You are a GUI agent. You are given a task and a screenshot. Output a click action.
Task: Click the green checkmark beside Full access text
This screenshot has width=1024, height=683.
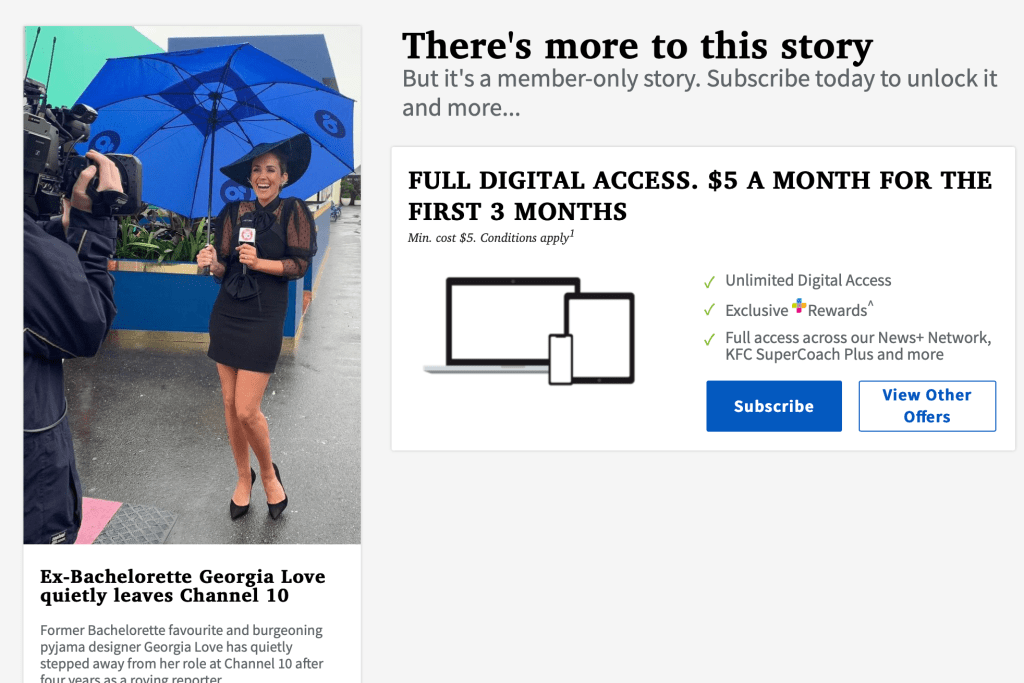709,340
